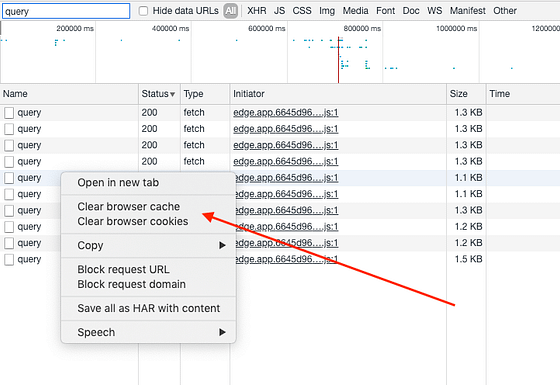The width and height of the screenshot is (560, 385).
Task: Click the red marker line in the timeline overview
Action: pyautogui.click(x=338, y=59)
